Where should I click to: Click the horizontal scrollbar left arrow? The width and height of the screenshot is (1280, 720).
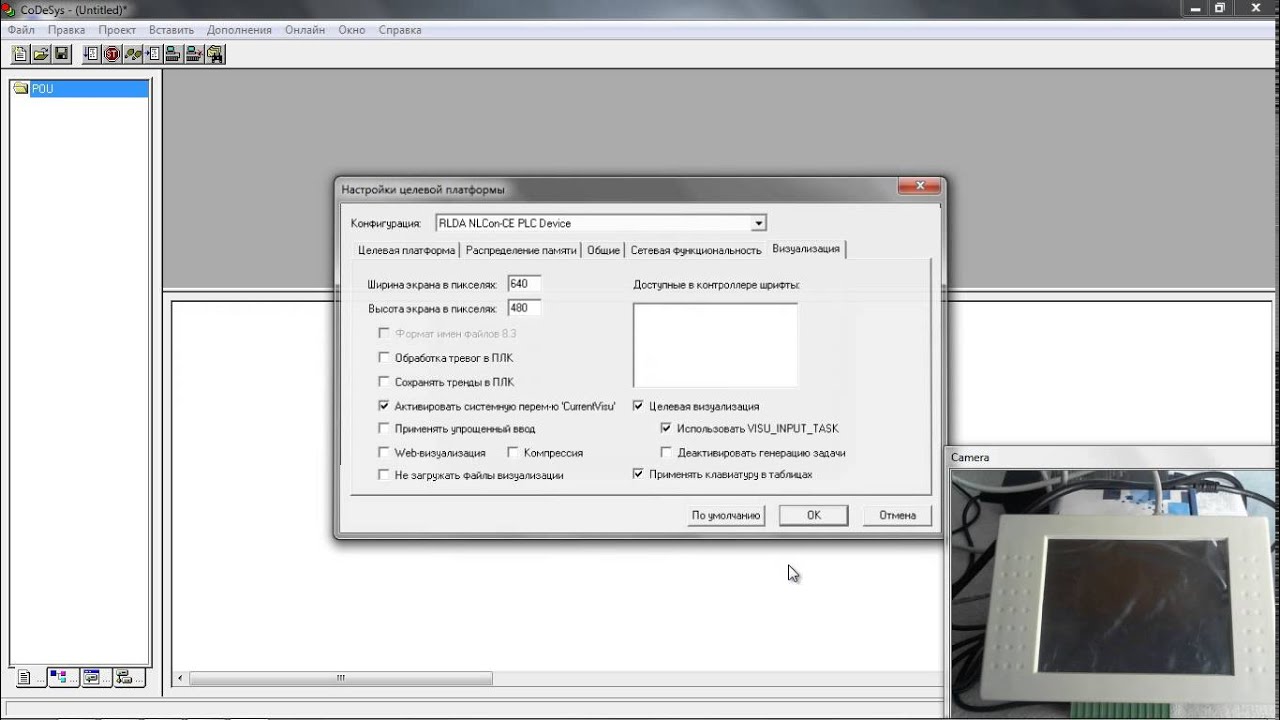click(x=180, y=678)
